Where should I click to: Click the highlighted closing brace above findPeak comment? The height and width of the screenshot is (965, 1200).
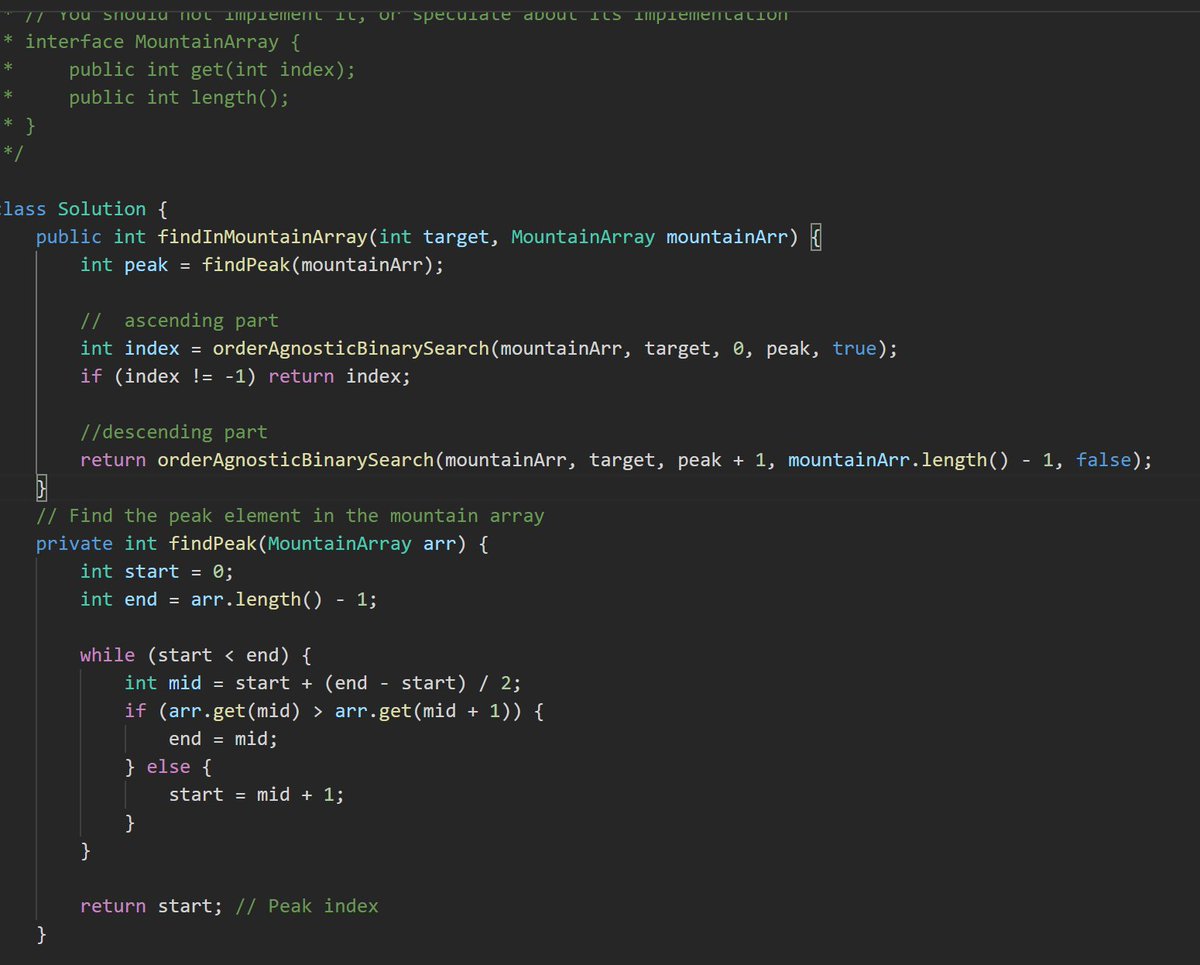click(x=41, y=489)
